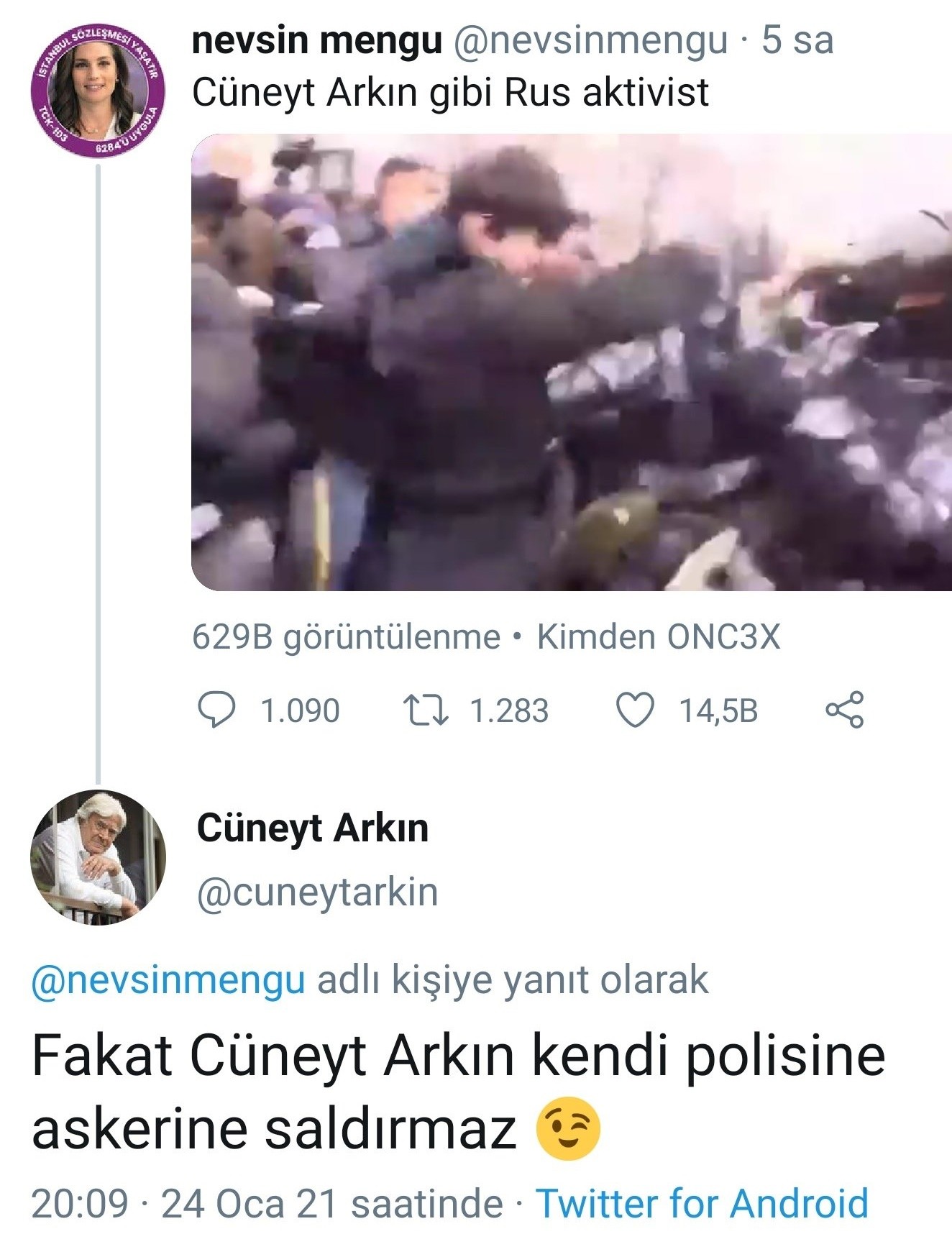952x1252 pixels.
Task: Open Cüneyt Arkın's profile avatar
Action: coord(99,858)
